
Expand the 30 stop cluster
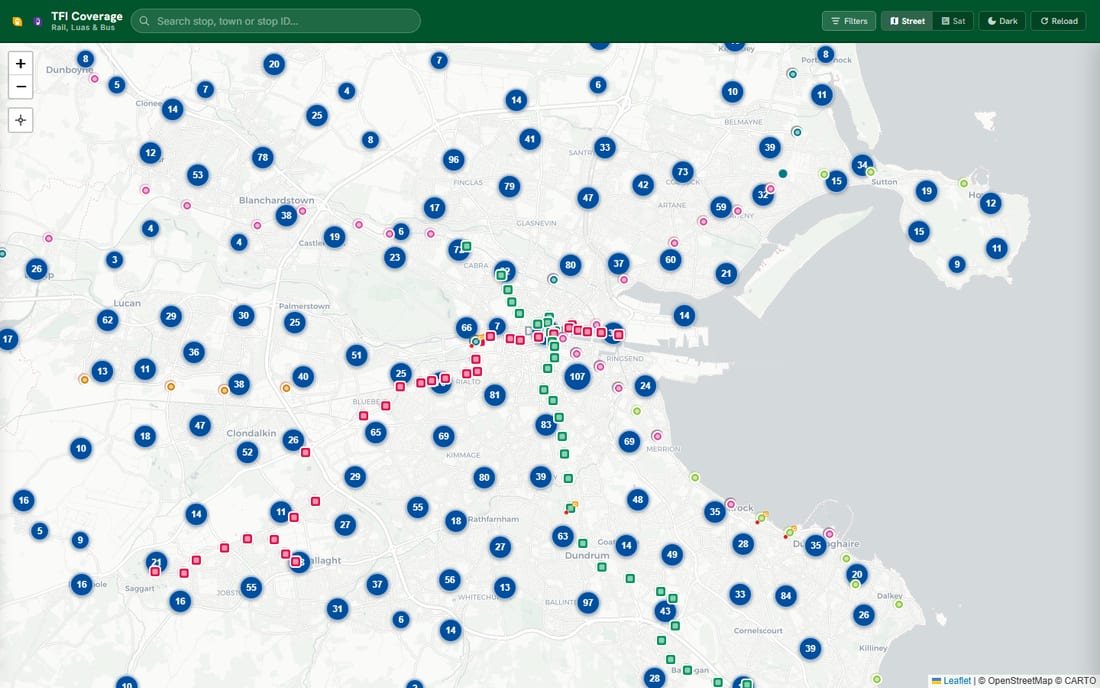[243, 316]
